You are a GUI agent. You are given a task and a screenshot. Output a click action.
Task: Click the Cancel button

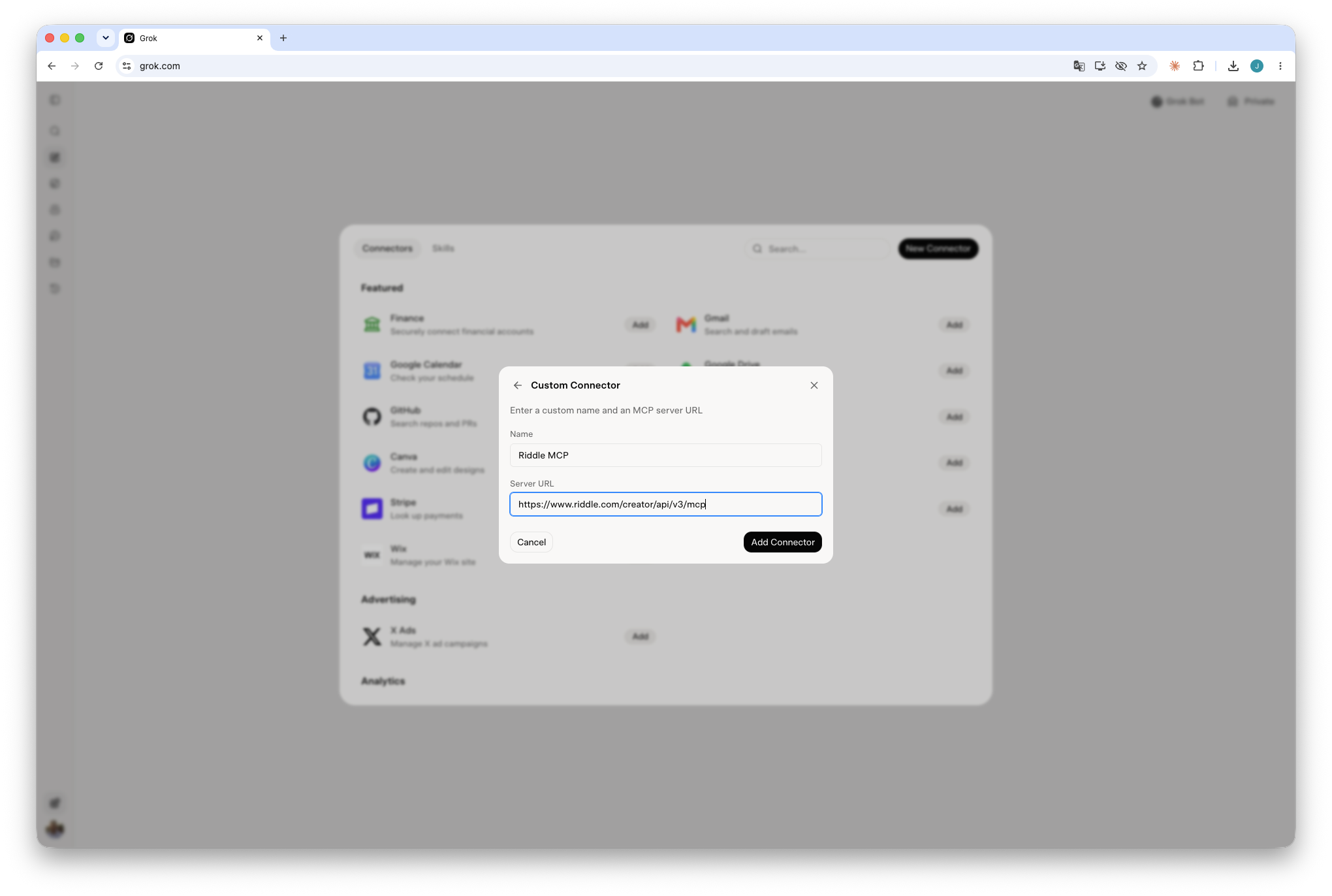point(531,542)
